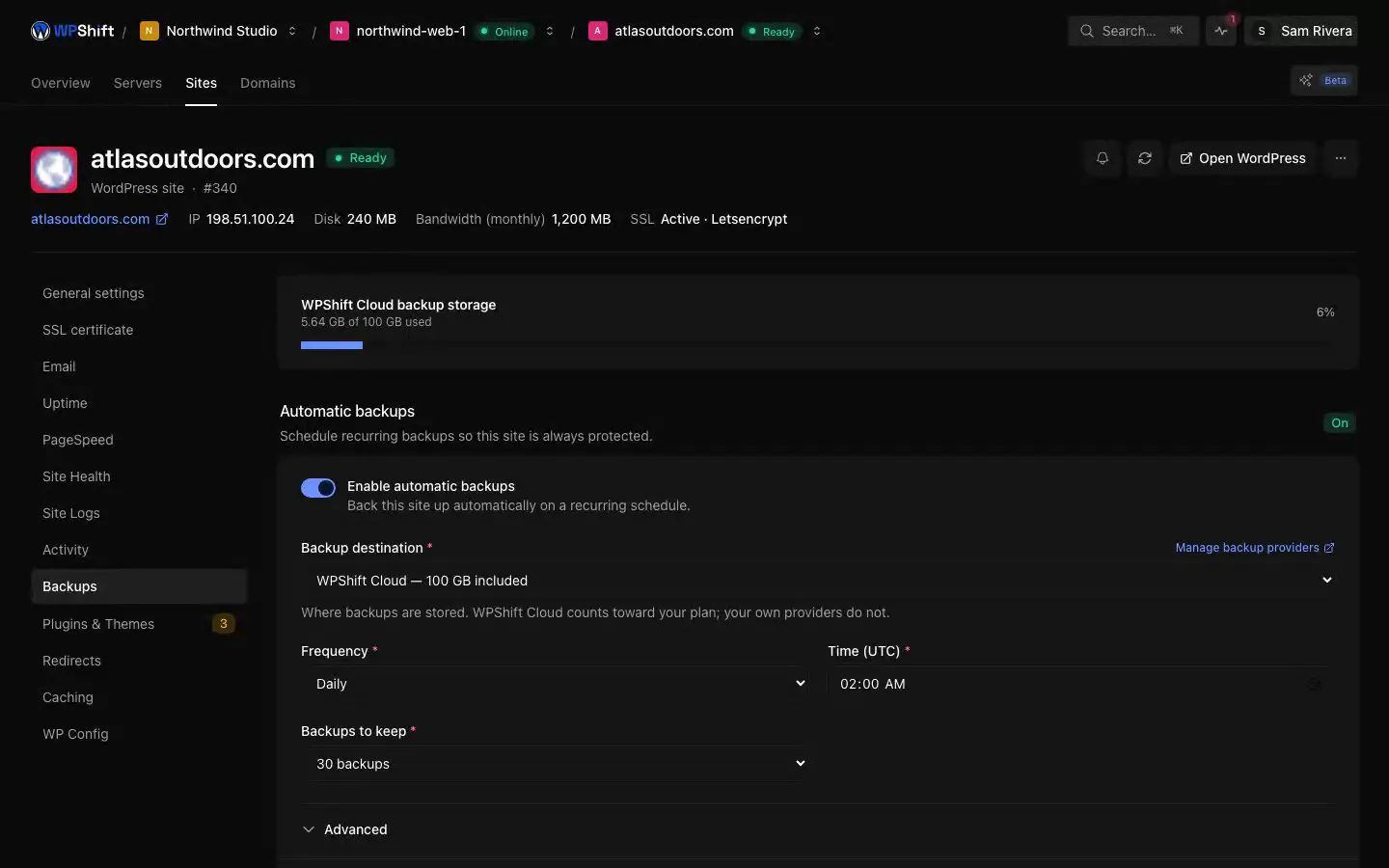Toggle Enable automatic backups switch
The image size is (1389, 868).
318,488
